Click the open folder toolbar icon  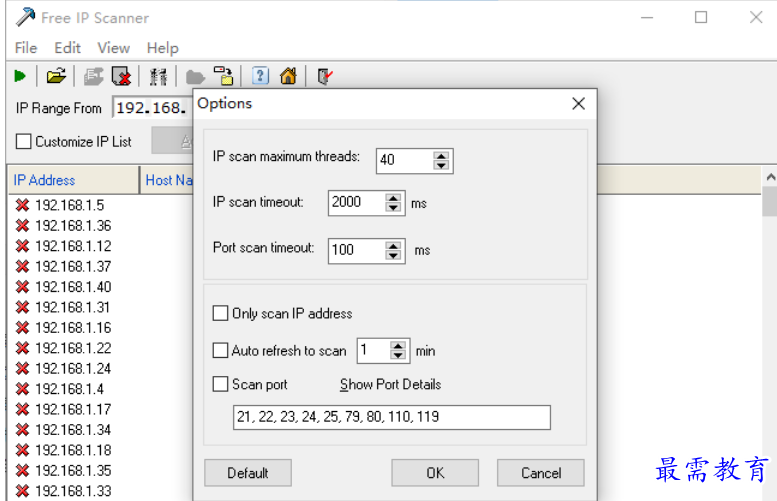56,76
